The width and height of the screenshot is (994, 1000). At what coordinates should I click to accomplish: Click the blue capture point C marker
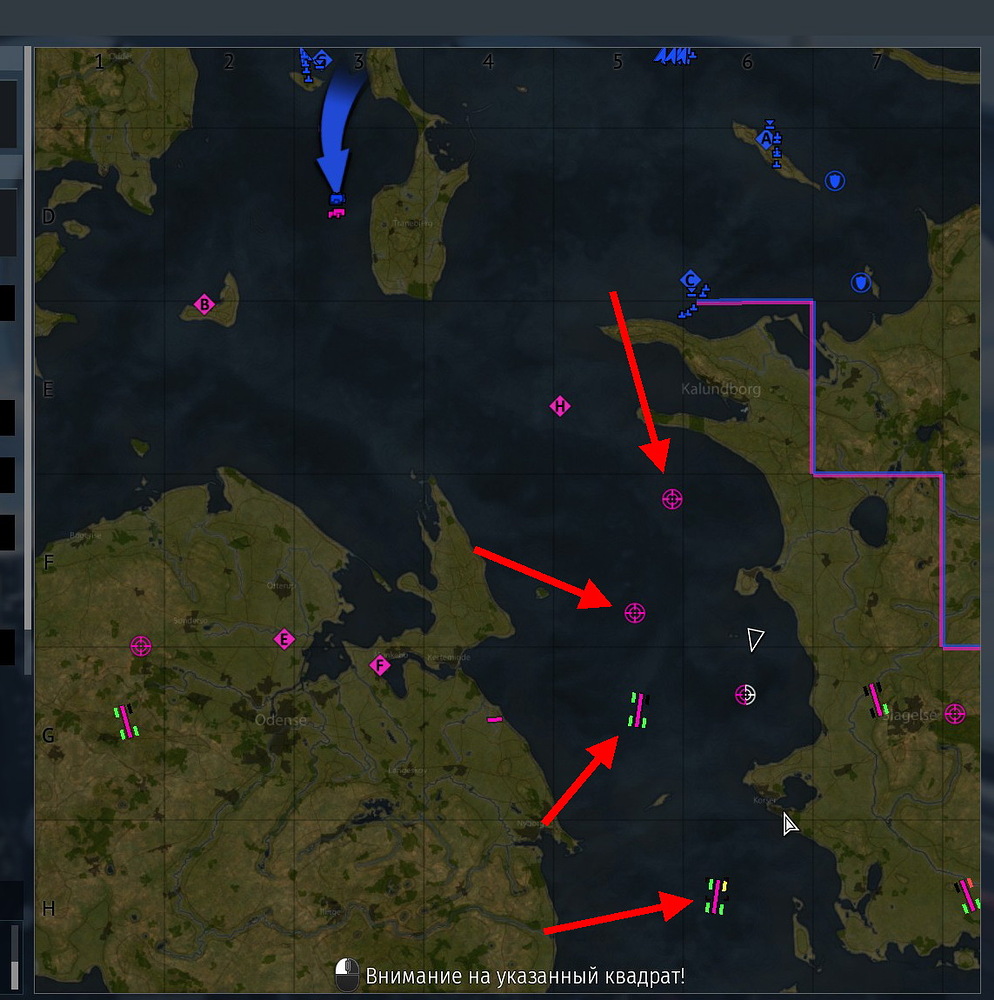point(690,279)
